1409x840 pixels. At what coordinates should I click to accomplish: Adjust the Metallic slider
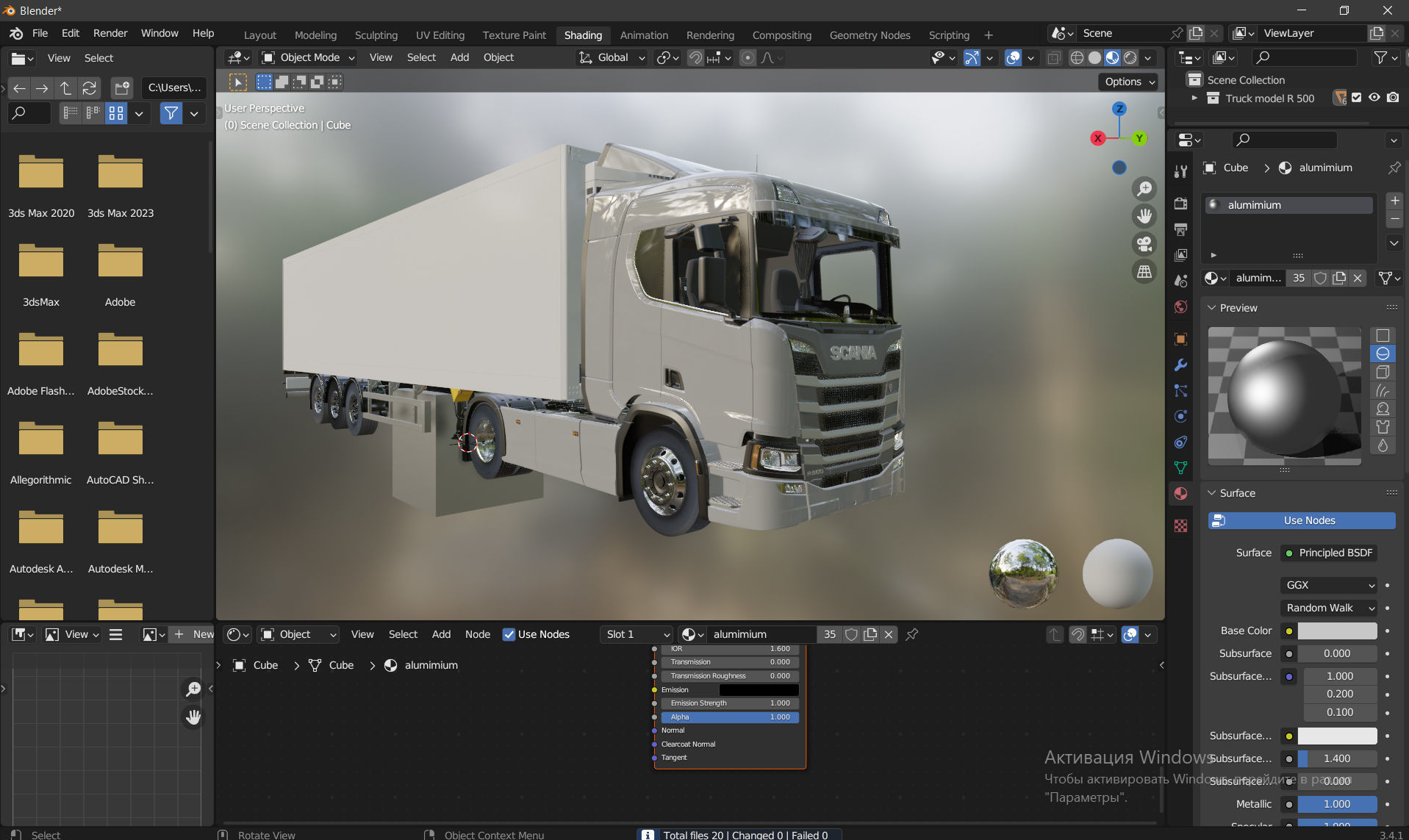[x=1337, y=804]
